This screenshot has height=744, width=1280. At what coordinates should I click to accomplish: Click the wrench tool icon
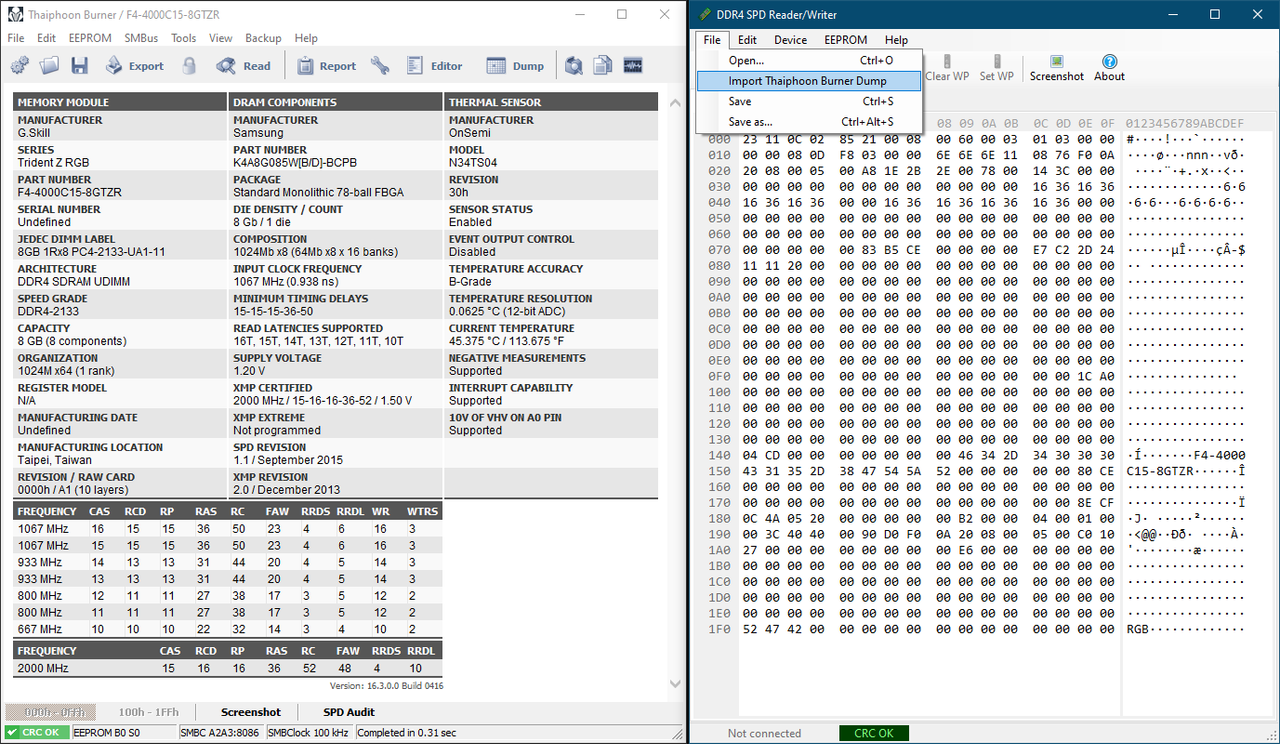[x=380, y=66]
